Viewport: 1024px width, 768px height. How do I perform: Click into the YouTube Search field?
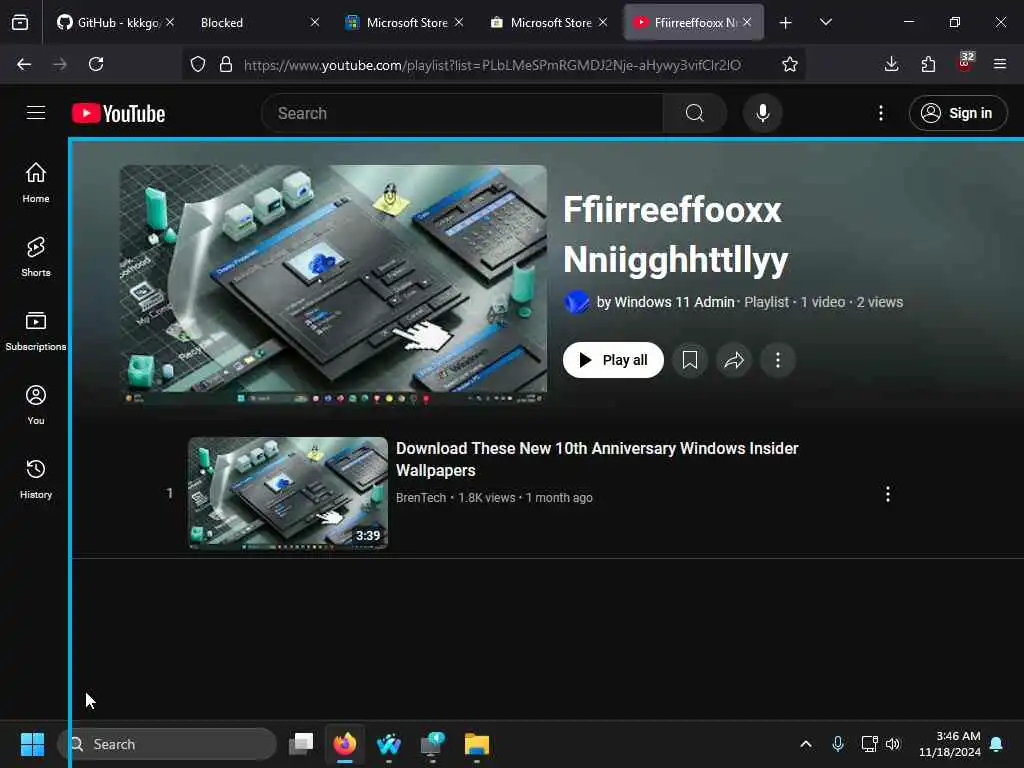pyautogui.click(x=464, y=113)
